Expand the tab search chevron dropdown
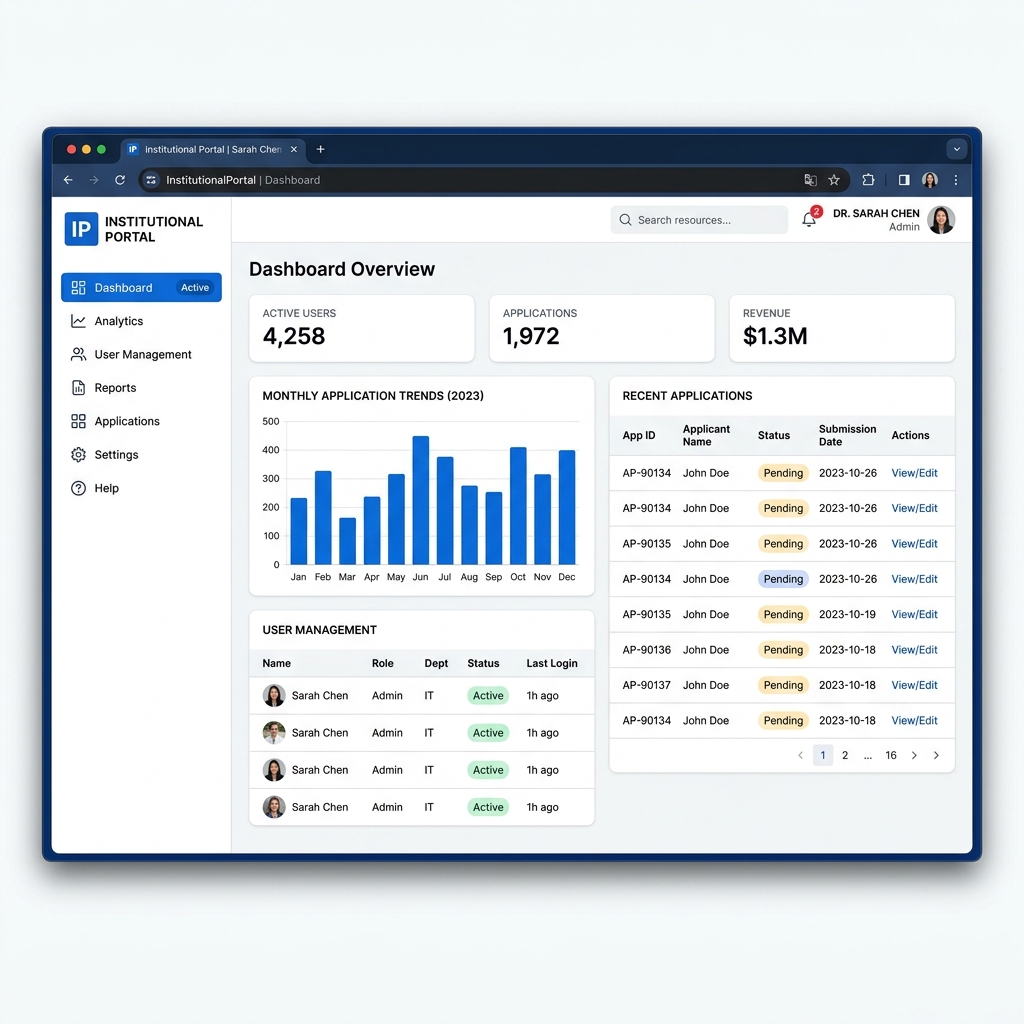 pyautogui.click(x=956, y=149)
